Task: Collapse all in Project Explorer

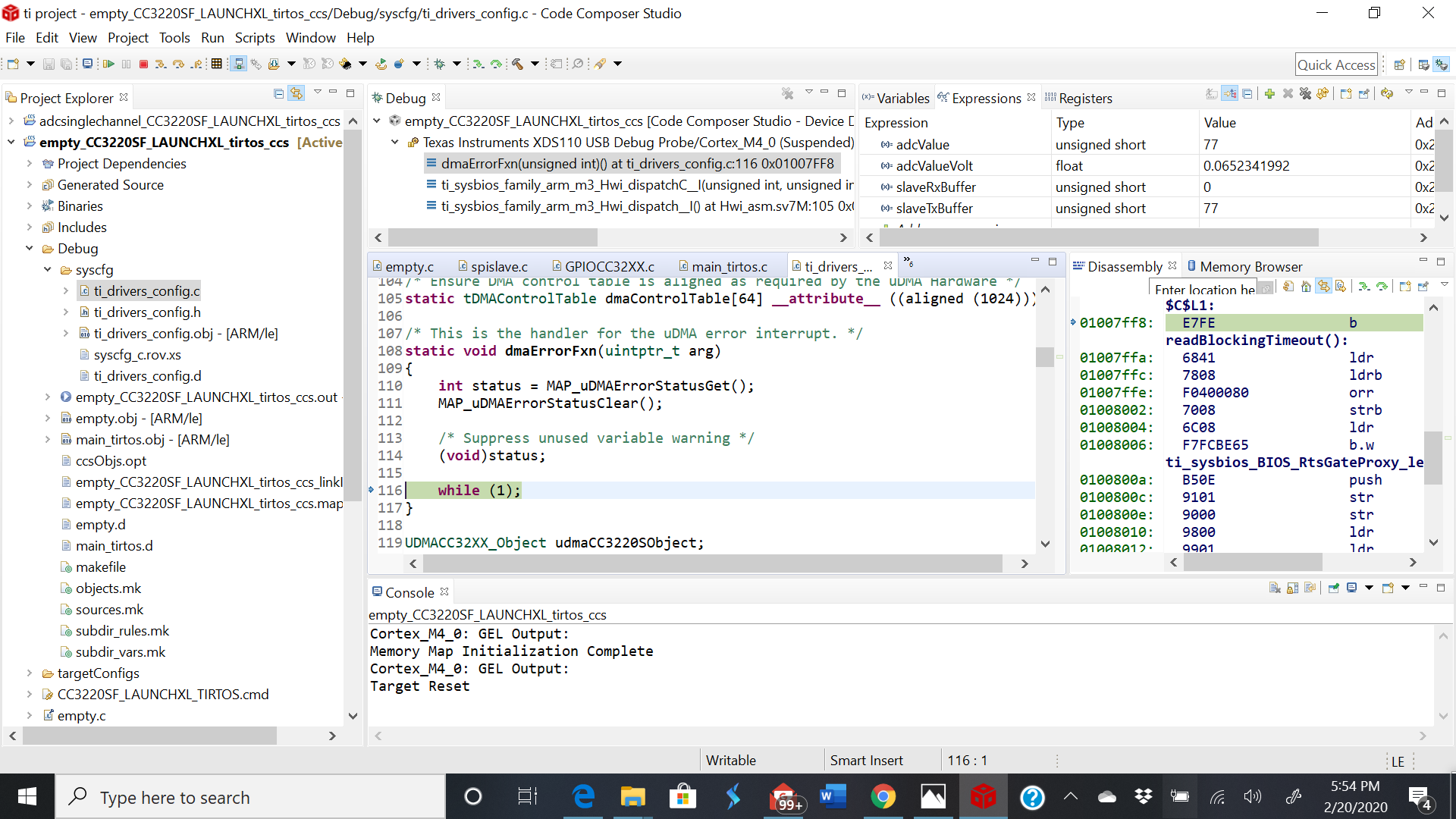Action: coord(278,93)
